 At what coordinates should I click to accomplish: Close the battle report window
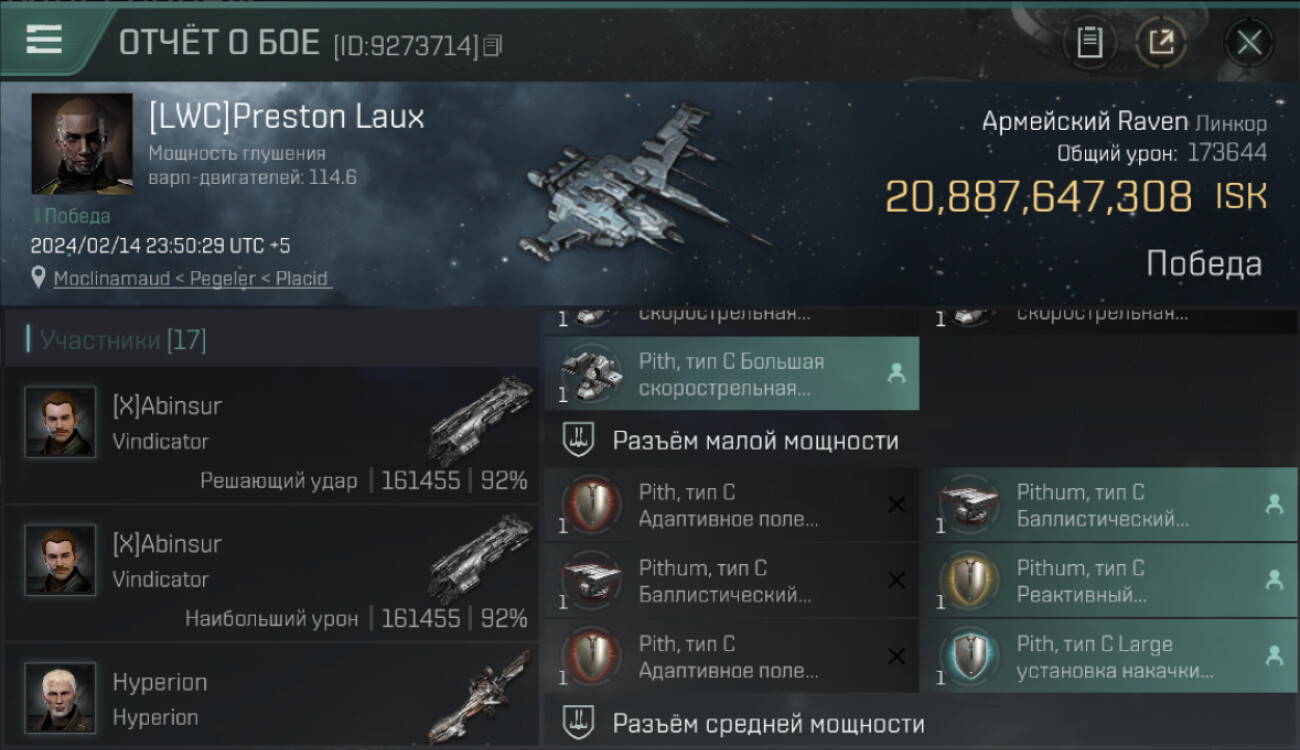1249,42
